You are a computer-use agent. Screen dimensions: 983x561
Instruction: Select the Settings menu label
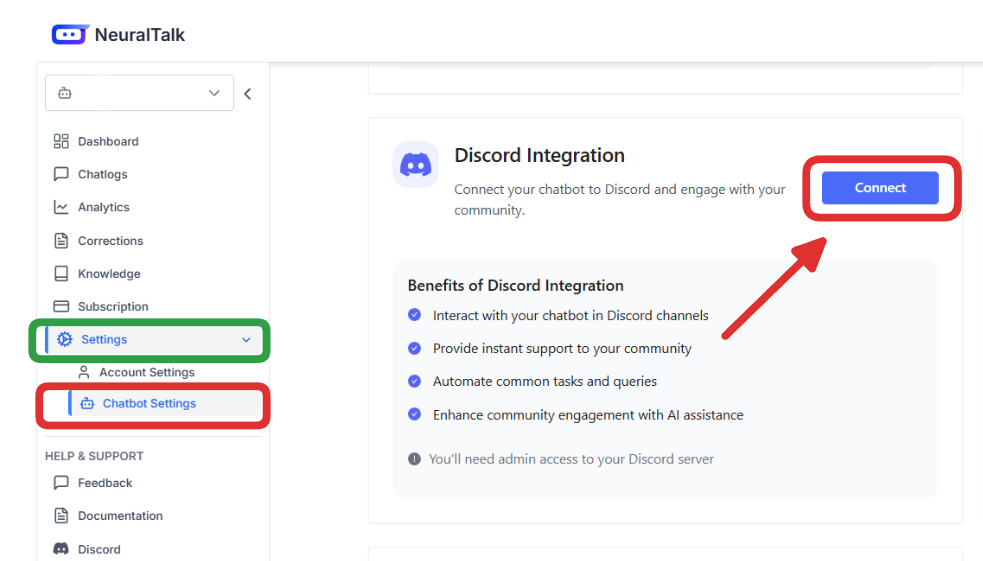[x=104, y=339]
